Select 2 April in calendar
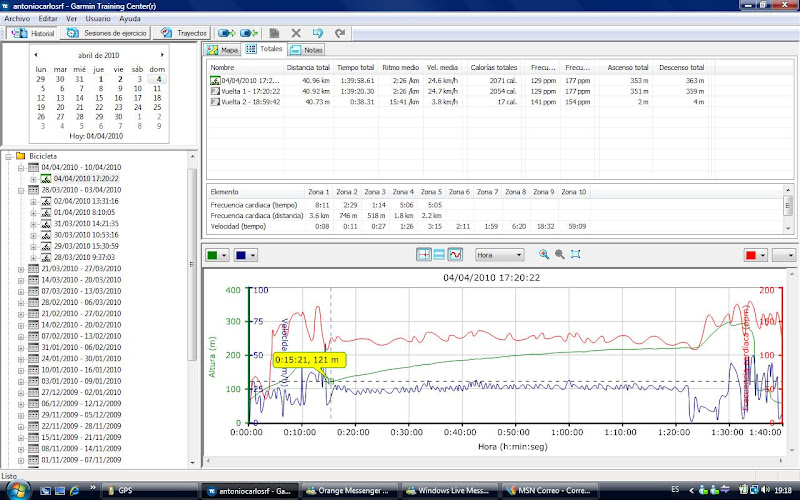 click(119, 79)
